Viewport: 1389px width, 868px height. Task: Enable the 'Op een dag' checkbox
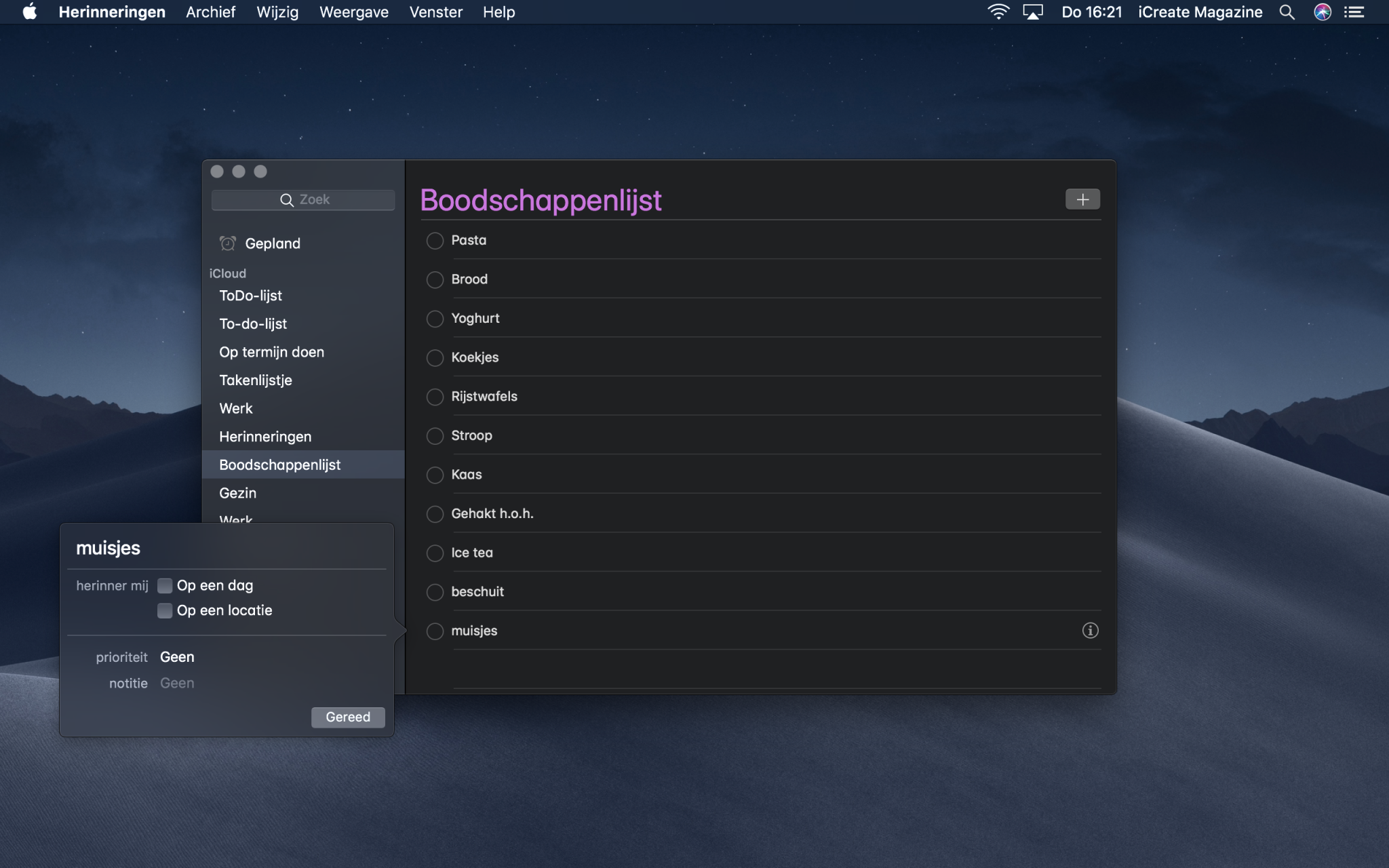tap(165, 586)
